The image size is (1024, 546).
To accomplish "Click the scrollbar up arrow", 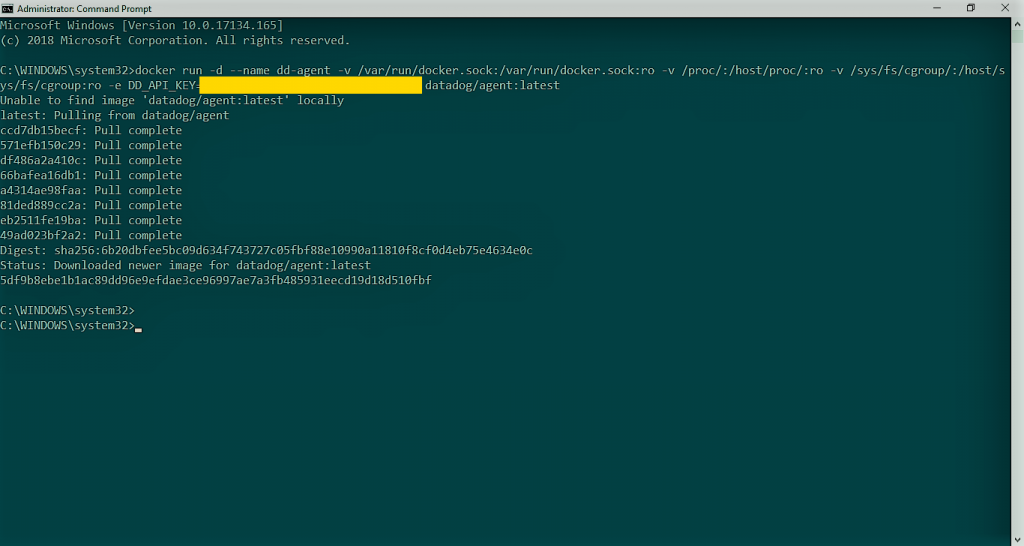I will (1018, 24).
